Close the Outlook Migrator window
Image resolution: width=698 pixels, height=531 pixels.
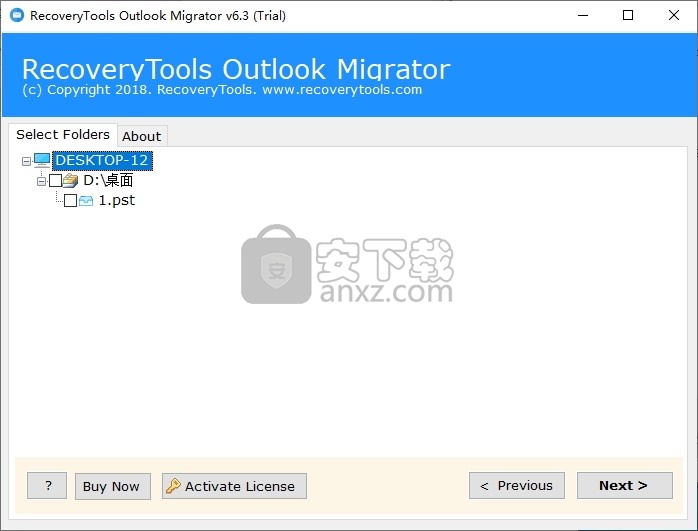[674, 15]
